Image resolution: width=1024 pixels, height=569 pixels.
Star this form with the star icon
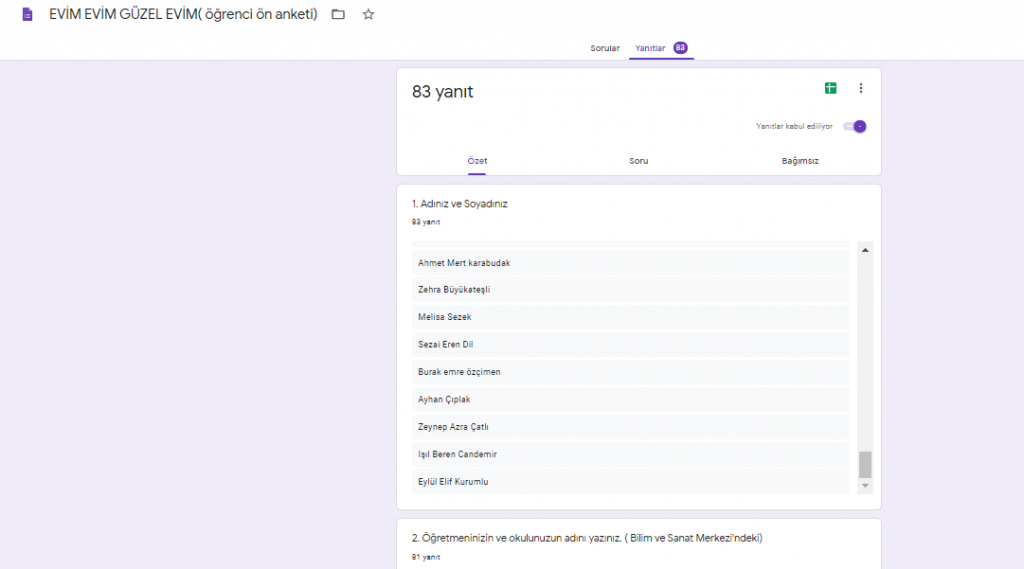[368, 15]
